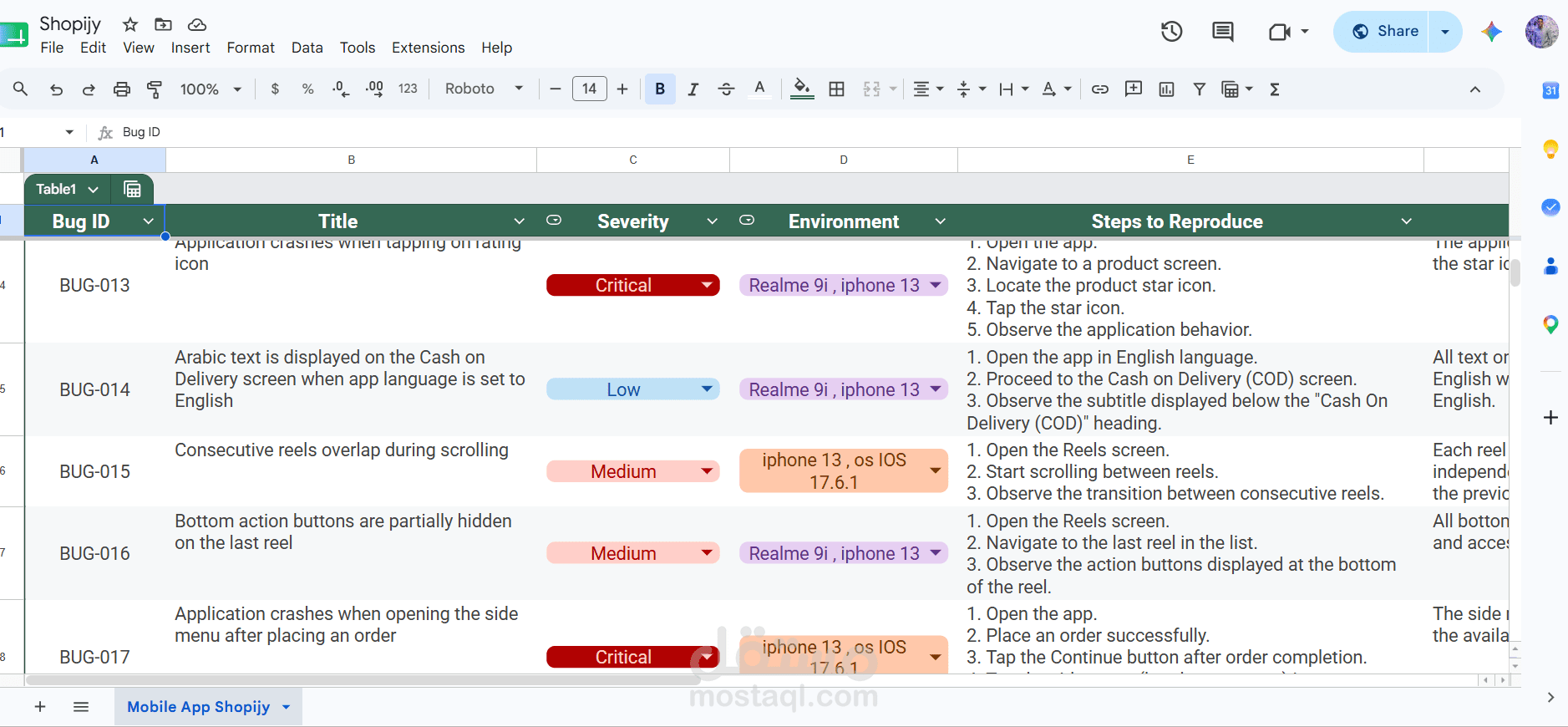1568x727 pixels.
Task: Open the functions sigma menu
Action: tap(1275, 89)
